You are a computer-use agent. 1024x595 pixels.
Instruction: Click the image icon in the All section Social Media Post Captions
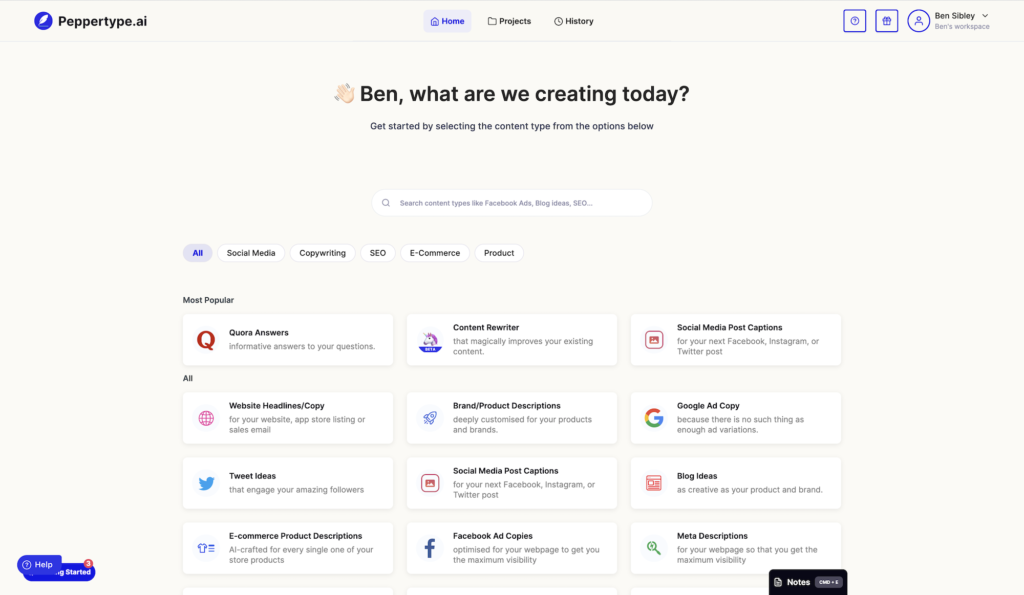[430, 483]
